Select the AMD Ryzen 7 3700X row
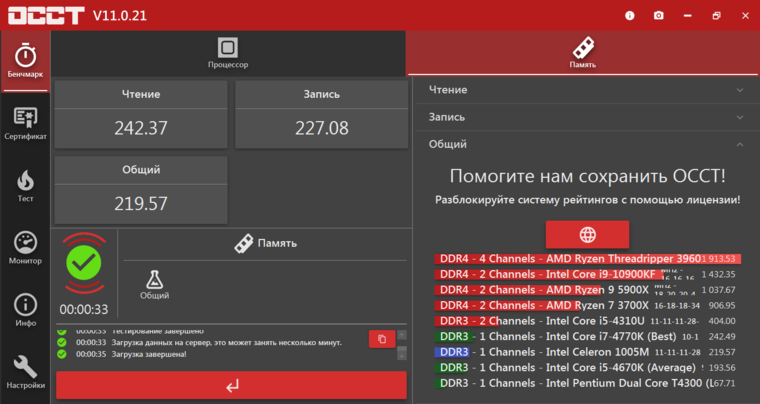Image resolution: width=760 pixels, height=404 pixels. [587, 305]
